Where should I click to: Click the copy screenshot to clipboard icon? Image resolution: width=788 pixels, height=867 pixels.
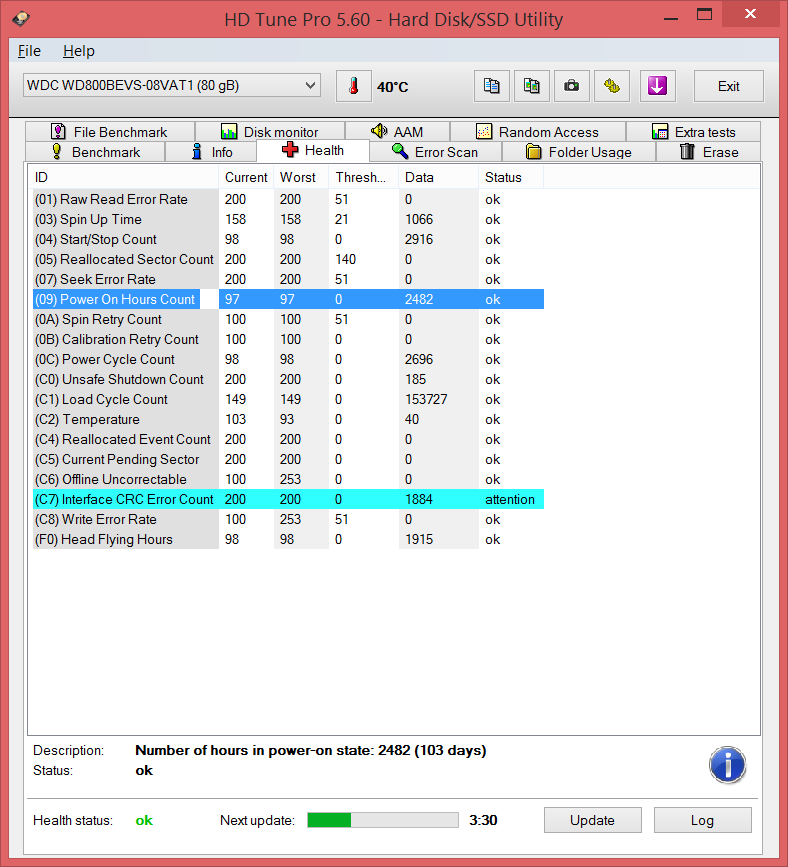pyautogui.click(x=531, y=86)
